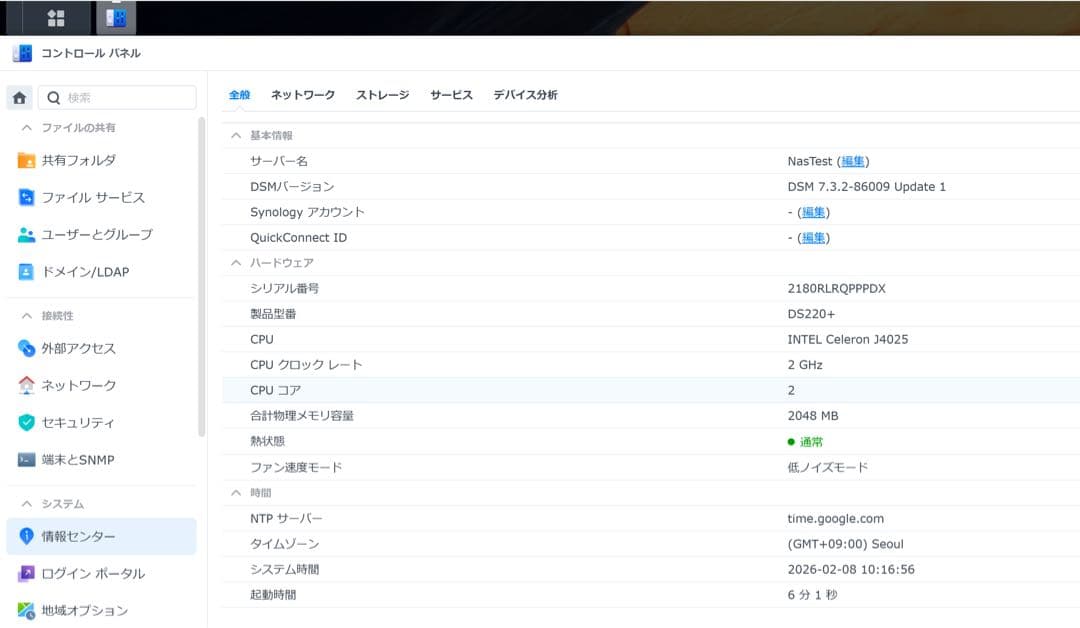Collapse the 基本情報 section
1080x628 pixels.
tap(235, 135)
